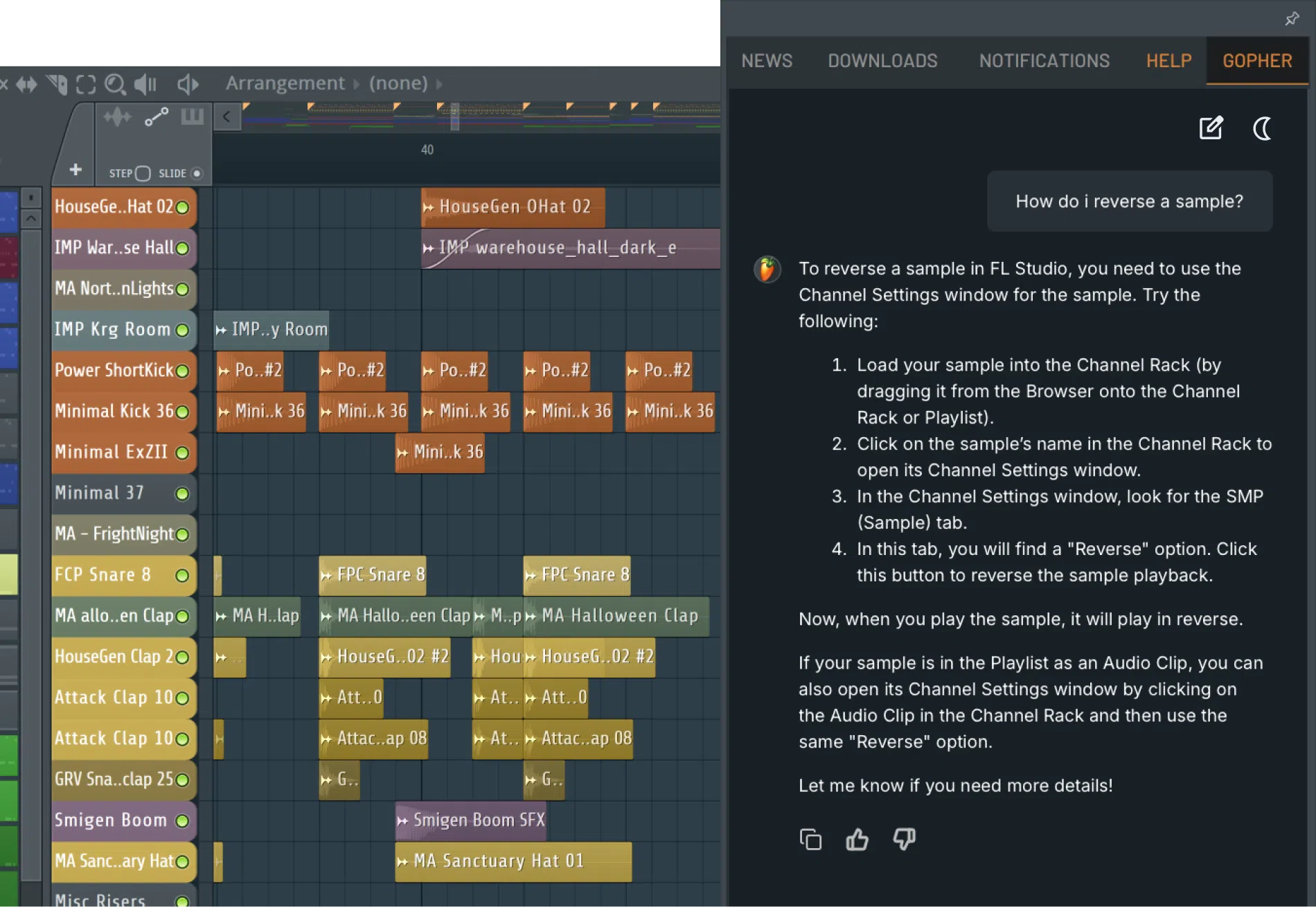Mute the Power ShortKick track
Image resolution: width=1316 pixels, height=907 pixels.
click(x=182, y=371)
